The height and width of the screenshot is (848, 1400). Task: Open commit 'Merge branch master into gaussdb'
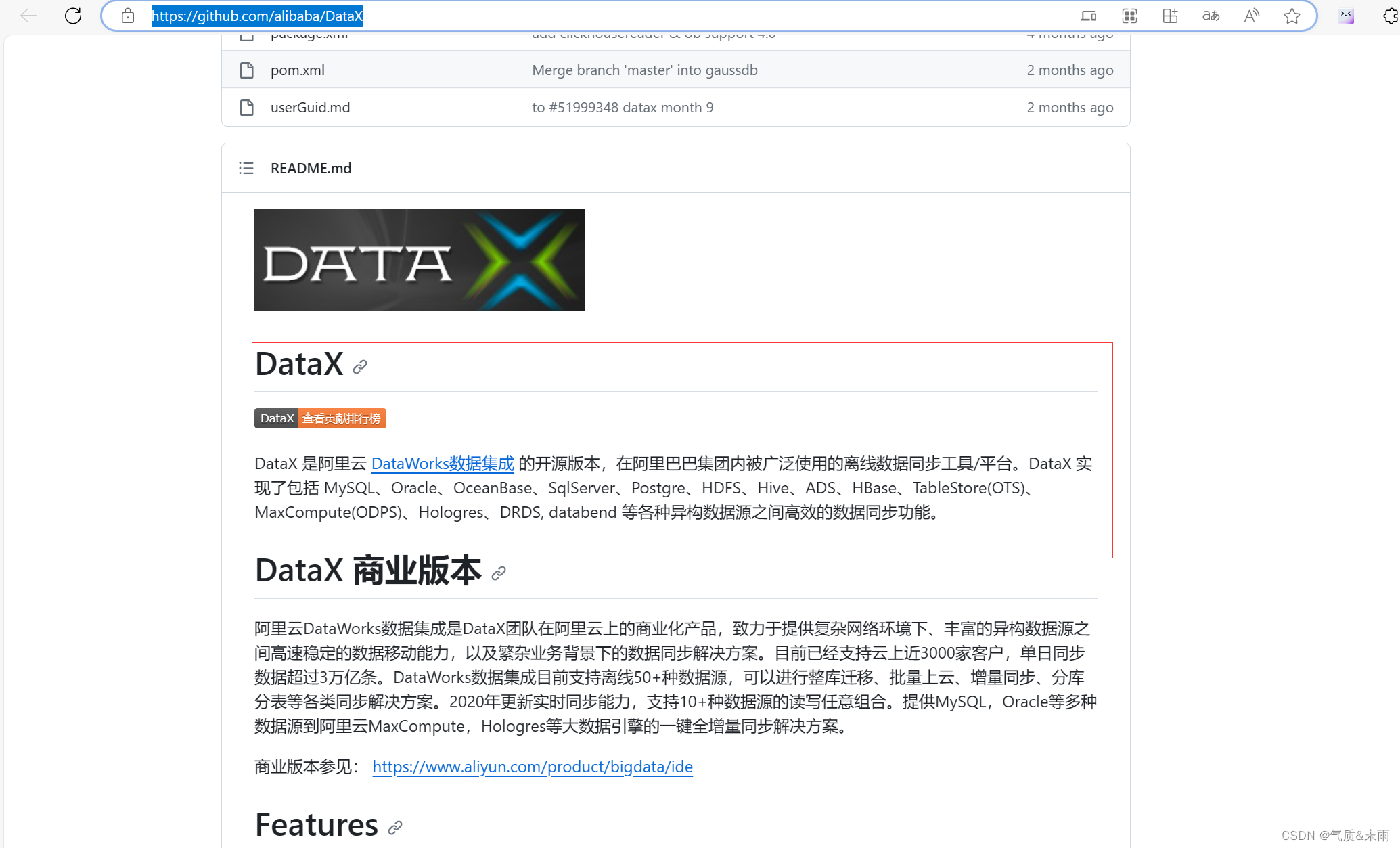pyautogui.click(x=645, y=70)
